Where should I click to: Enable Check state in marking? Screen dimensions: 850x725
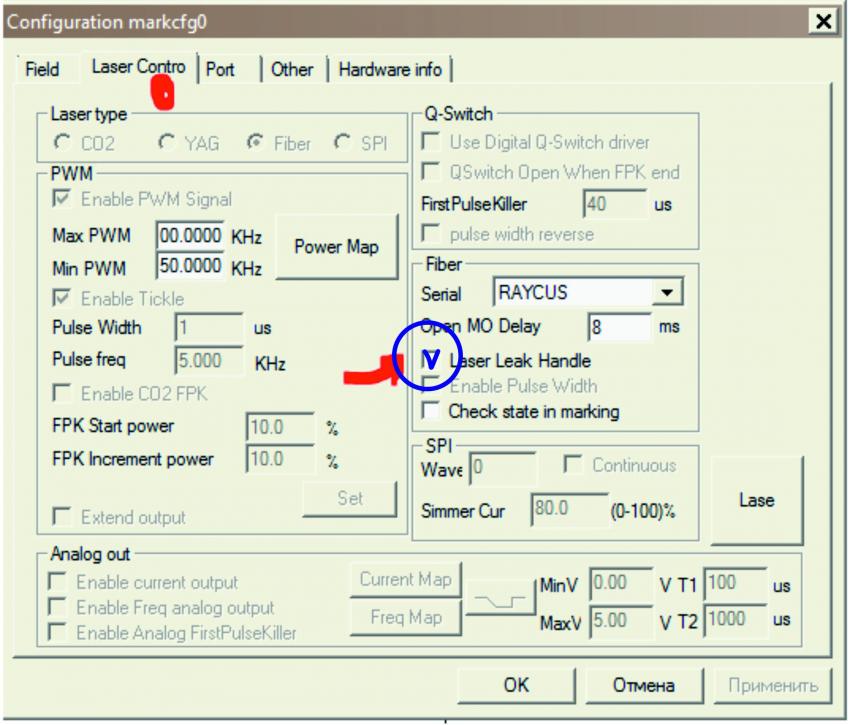tap(431, 411)
